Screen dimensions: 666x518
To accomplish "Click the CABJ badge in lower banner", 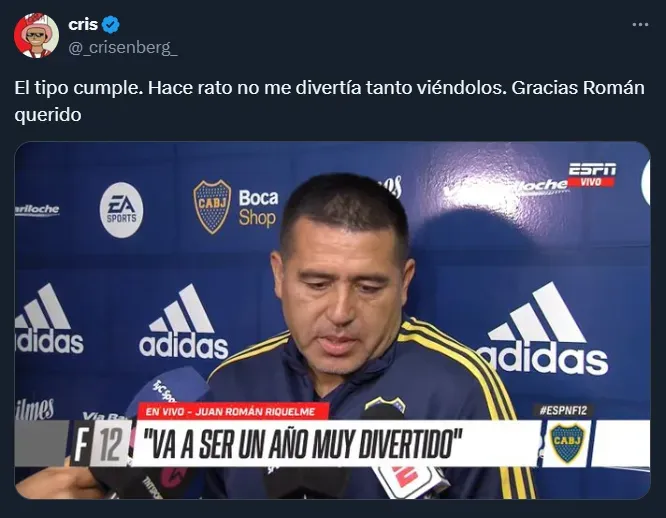I will point(567,444).
